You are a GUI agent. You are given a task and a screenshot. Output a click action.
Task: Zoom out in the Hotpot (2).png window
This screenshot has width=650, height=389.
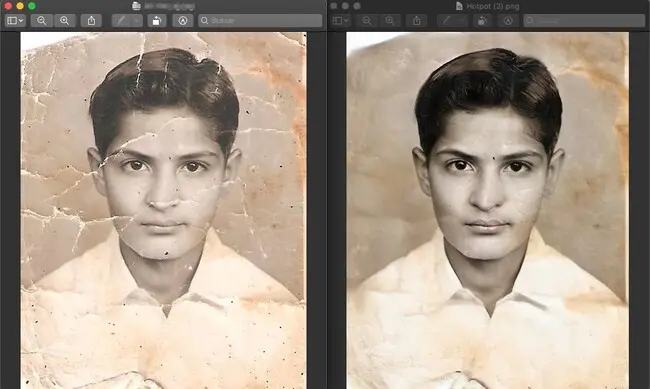pos(367,20)
